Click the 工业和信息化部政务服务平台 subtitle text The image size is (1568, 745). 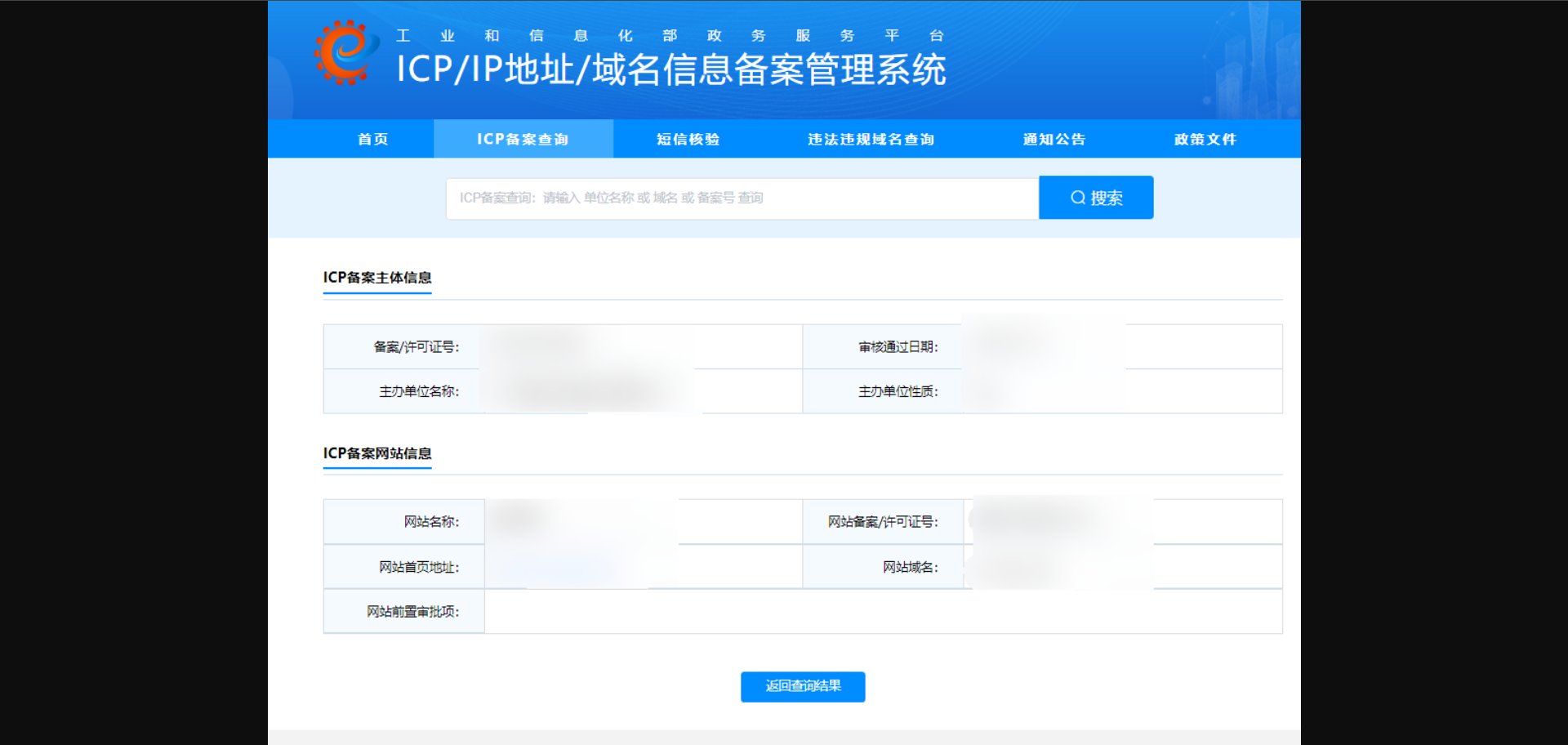[x=669, y=36]
